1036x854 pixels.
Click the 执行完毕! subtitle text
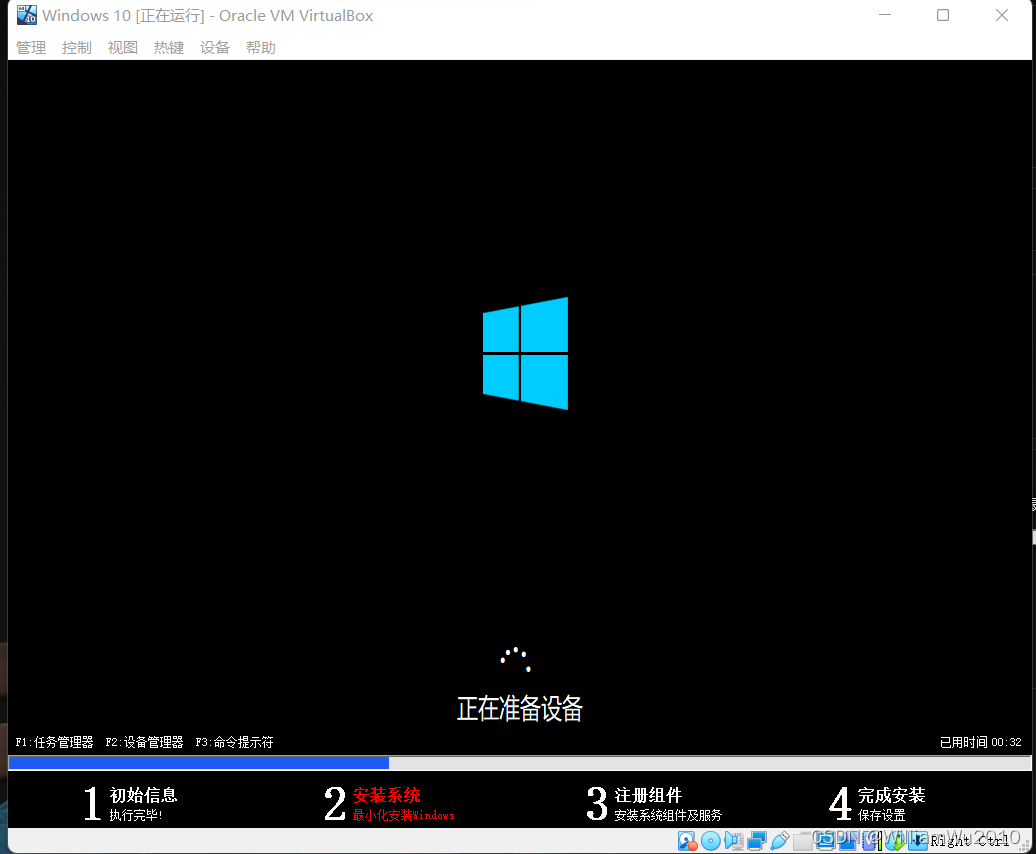tap(136, 816)
